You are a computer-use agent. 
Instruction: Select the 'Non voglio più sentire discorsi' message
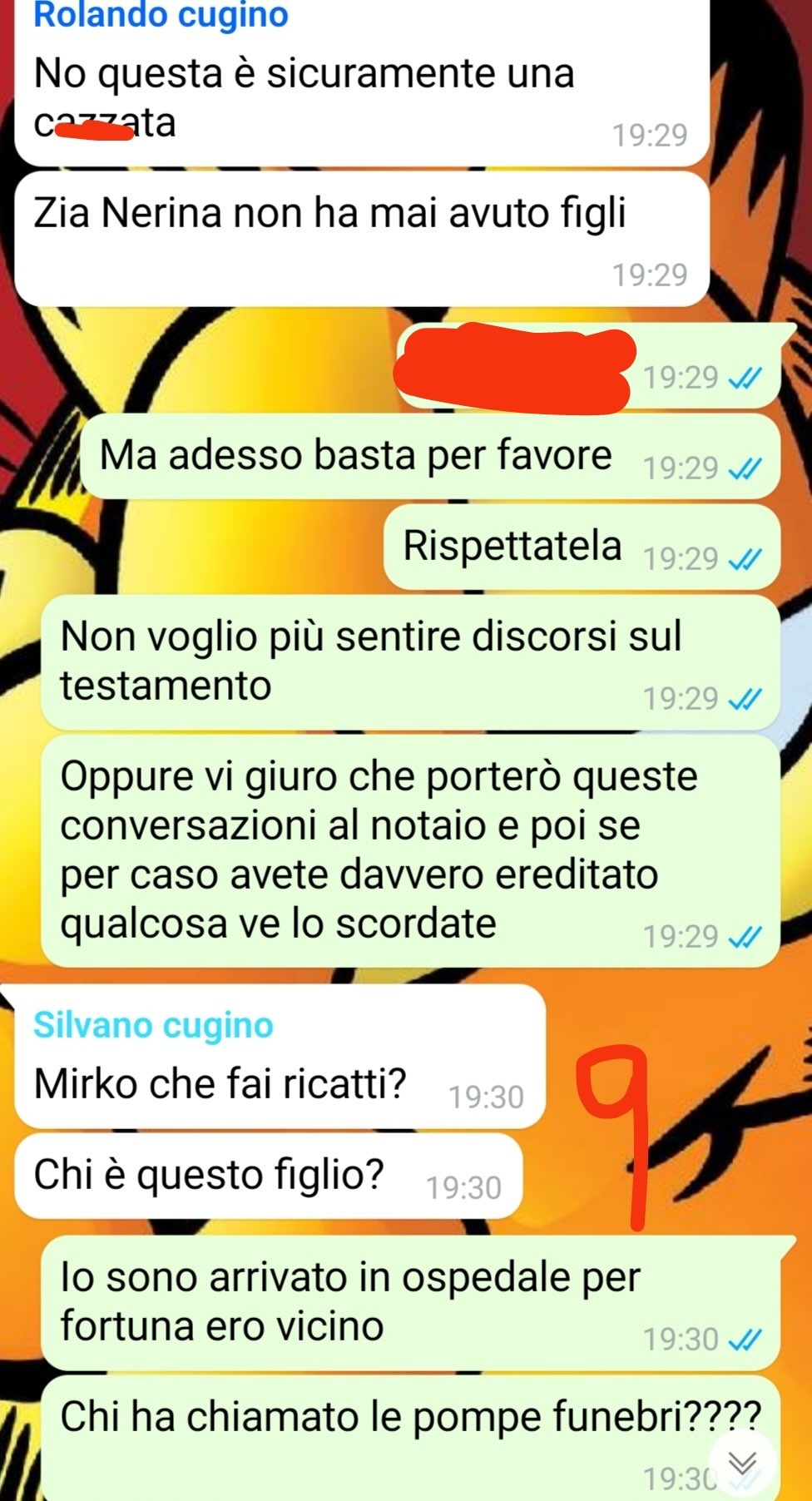coord(410,661)
